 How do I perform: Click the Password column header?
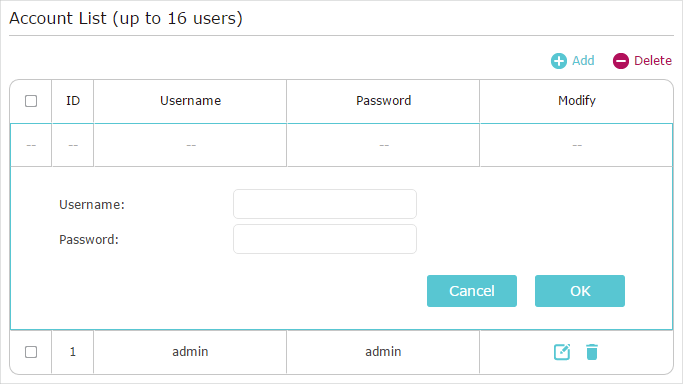tap(383, 101)
